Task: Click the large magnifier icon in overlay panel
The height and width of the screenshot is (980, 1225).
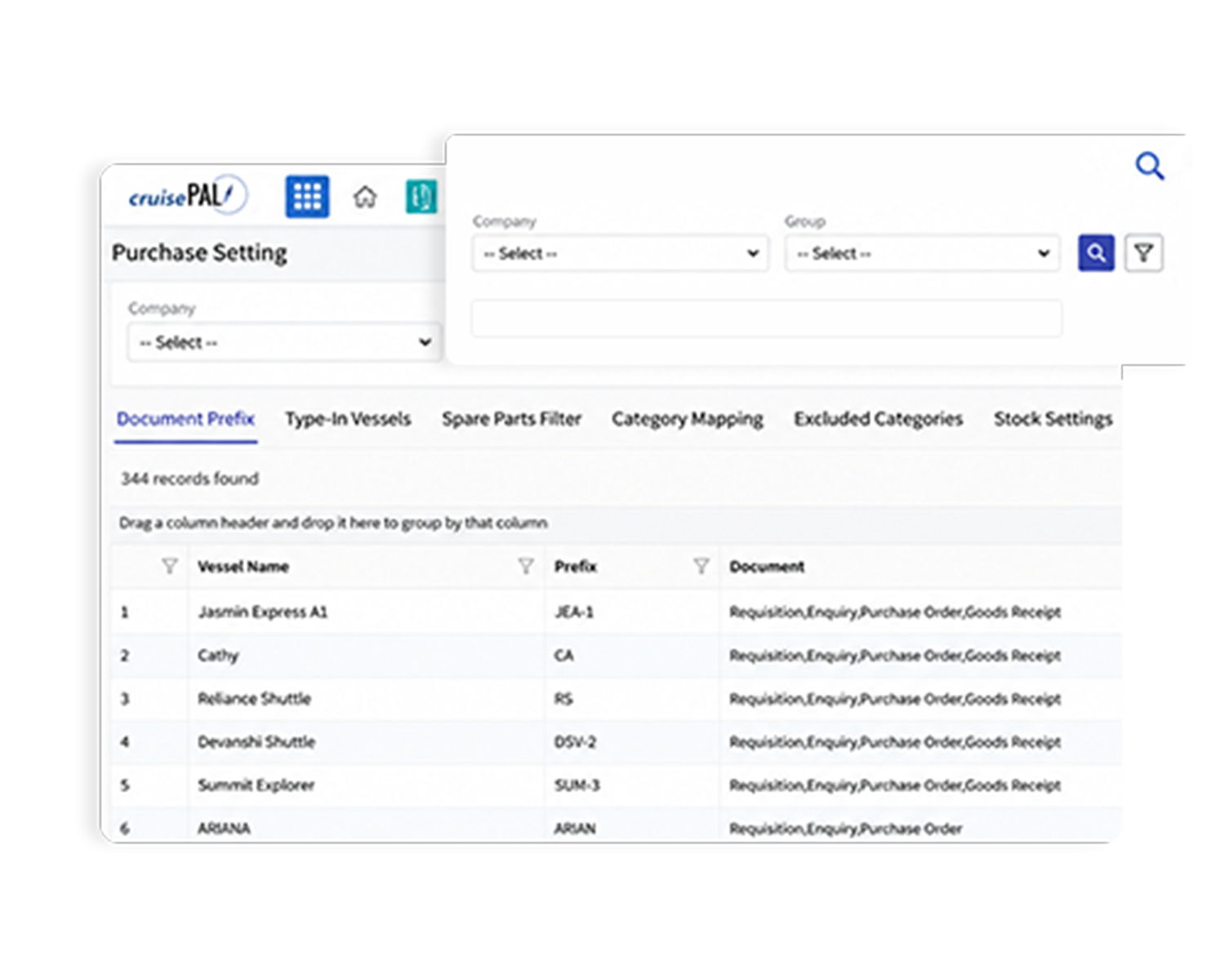Action: coord(1150,166)
